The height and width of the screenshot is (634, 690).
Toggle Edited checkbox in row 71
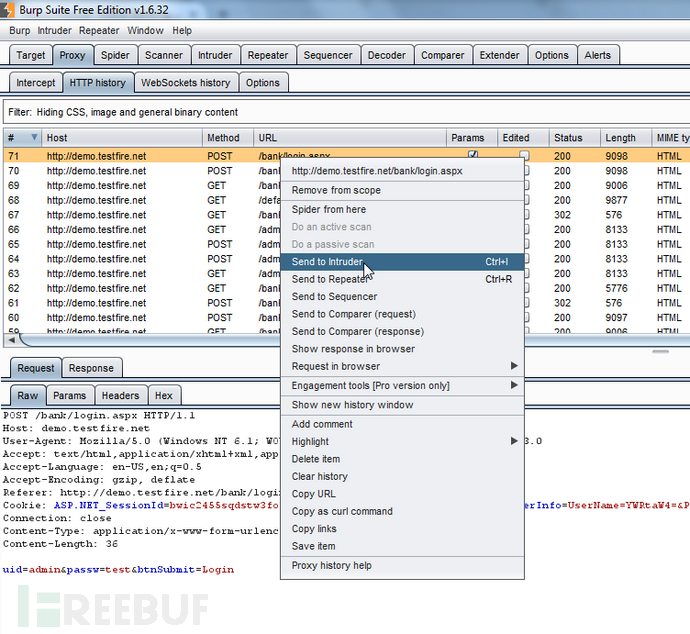[x=524, y=155]
